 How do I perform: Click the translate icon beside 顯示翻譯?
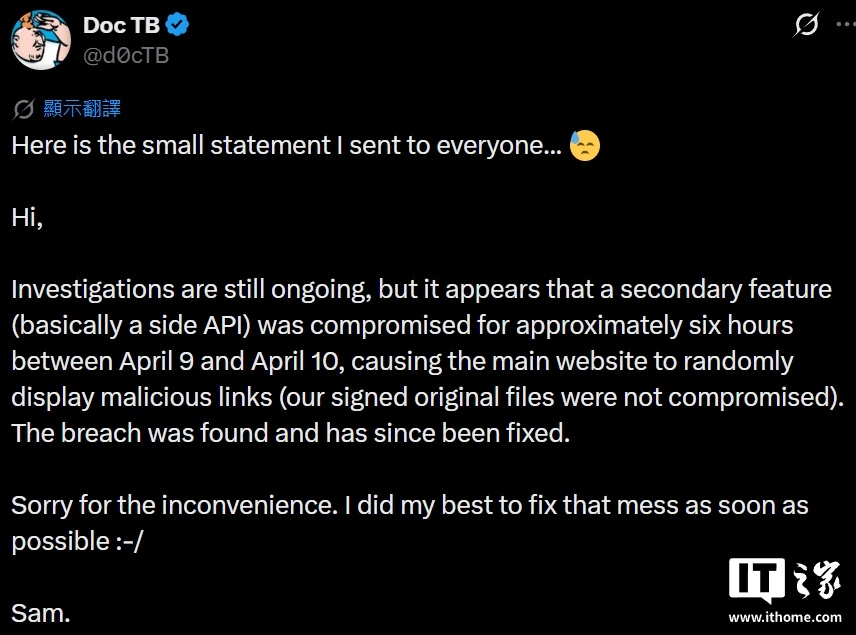(24, 110)
